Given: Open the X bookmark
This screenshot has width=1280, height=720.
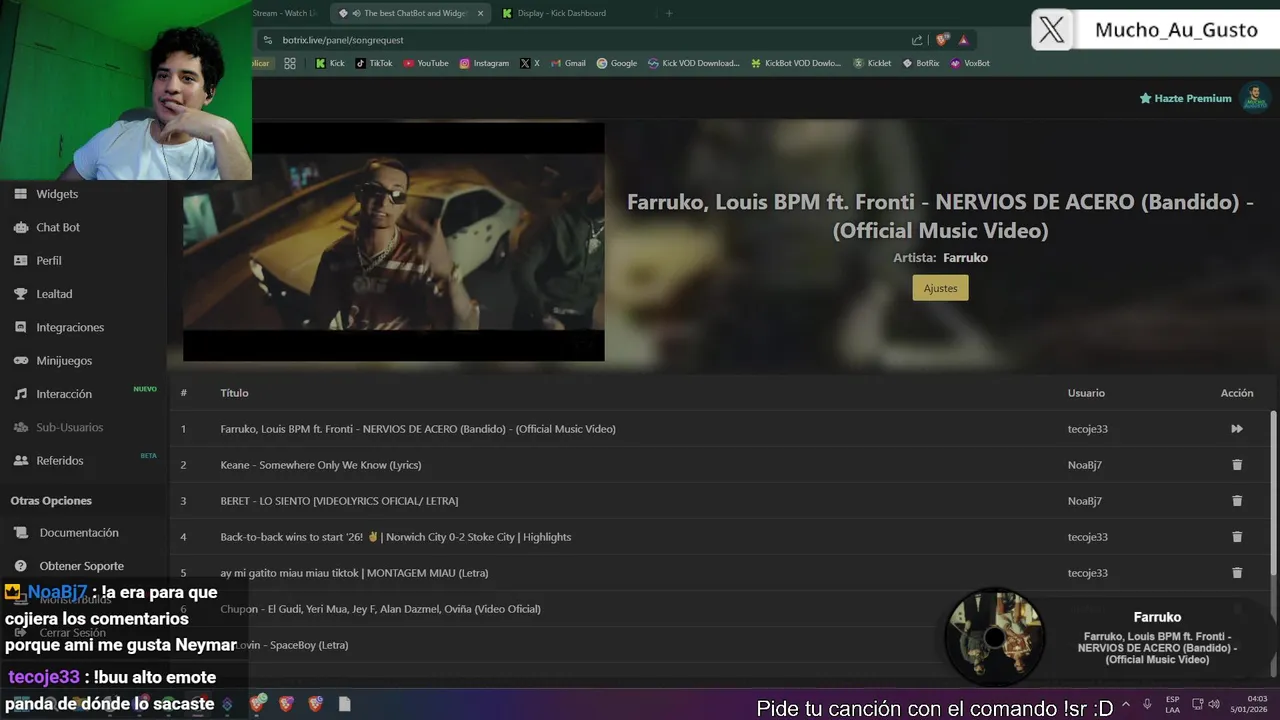Looking at the screenshot, I should tap(530, 63).
